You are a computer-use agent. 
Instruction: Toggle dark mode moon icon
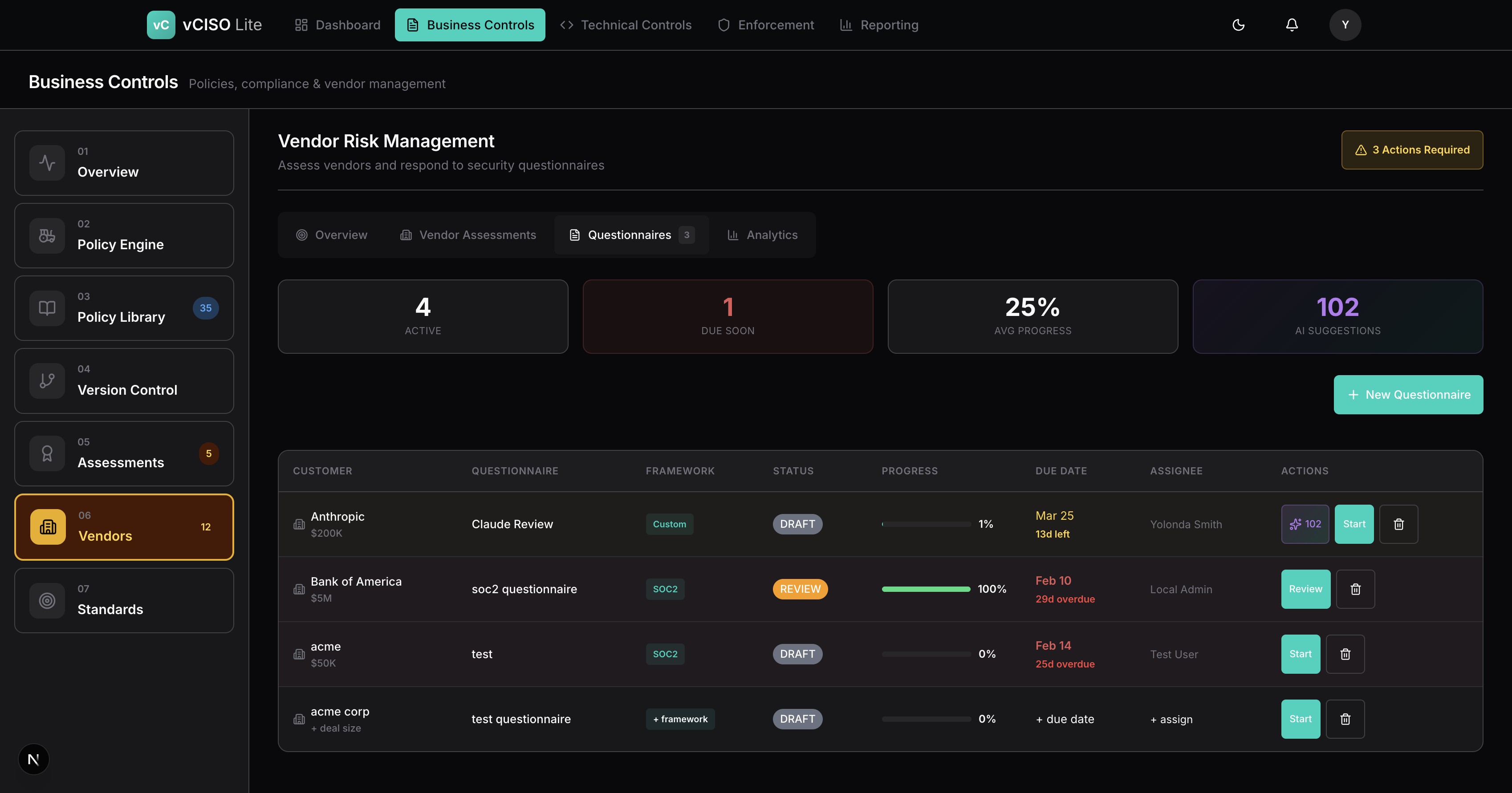pos(1239,24)
